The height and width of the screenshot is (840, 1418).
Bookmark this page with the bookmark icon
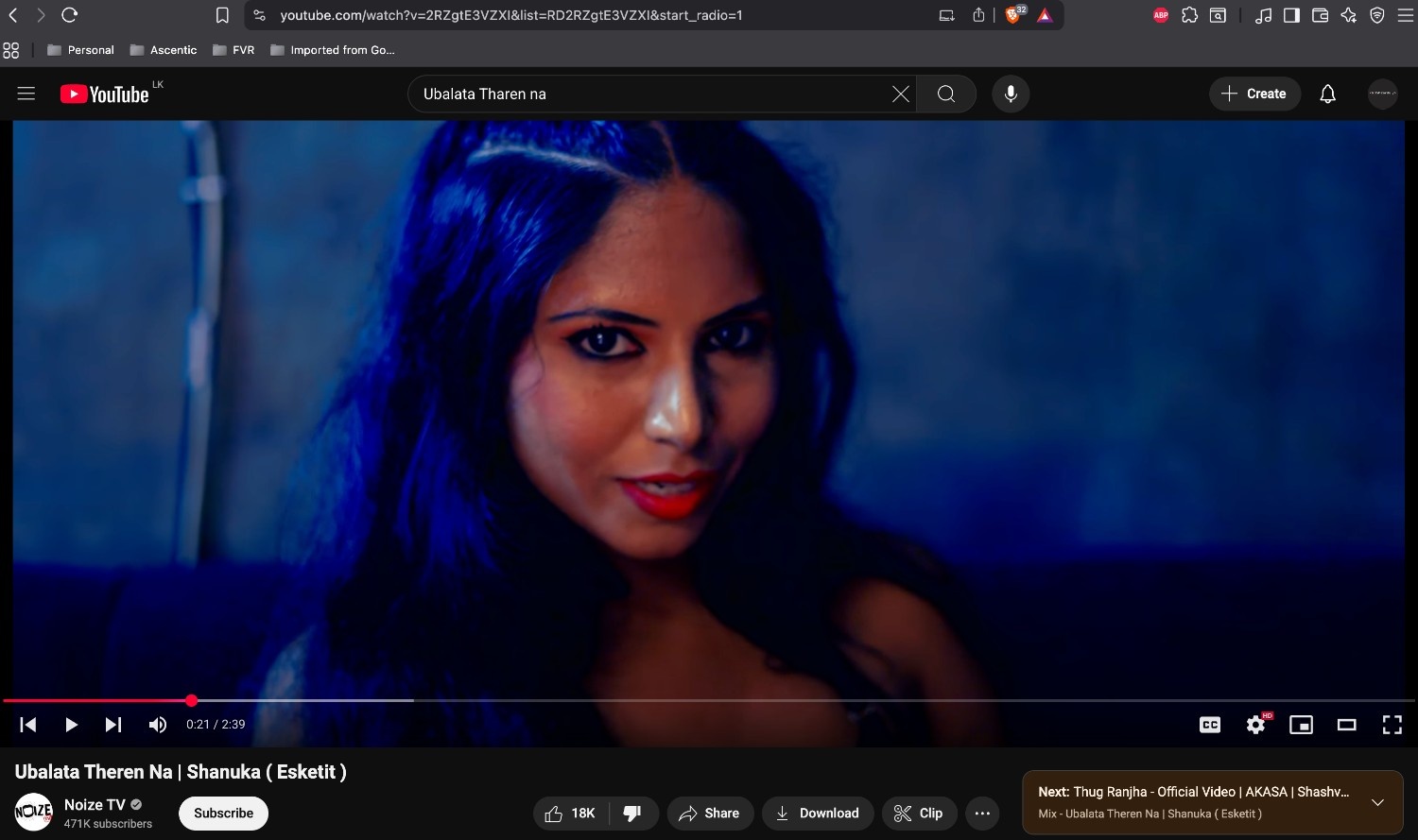(x=222, y=15)
